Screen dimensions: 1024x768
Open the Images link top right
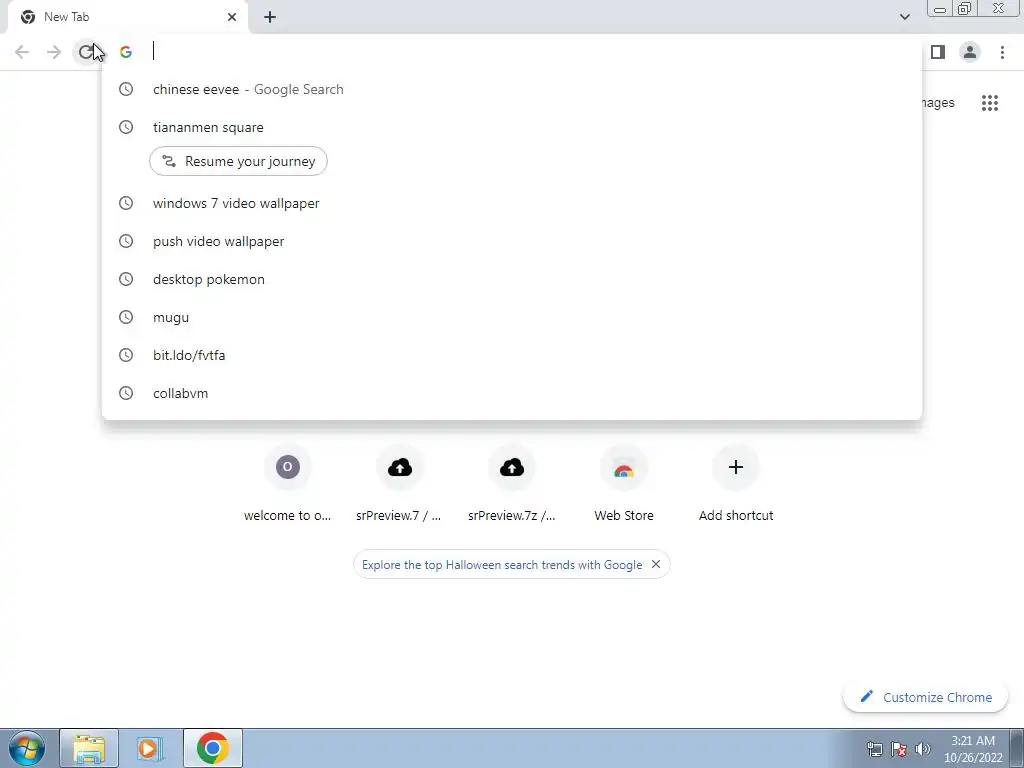[x=938, y=103]
